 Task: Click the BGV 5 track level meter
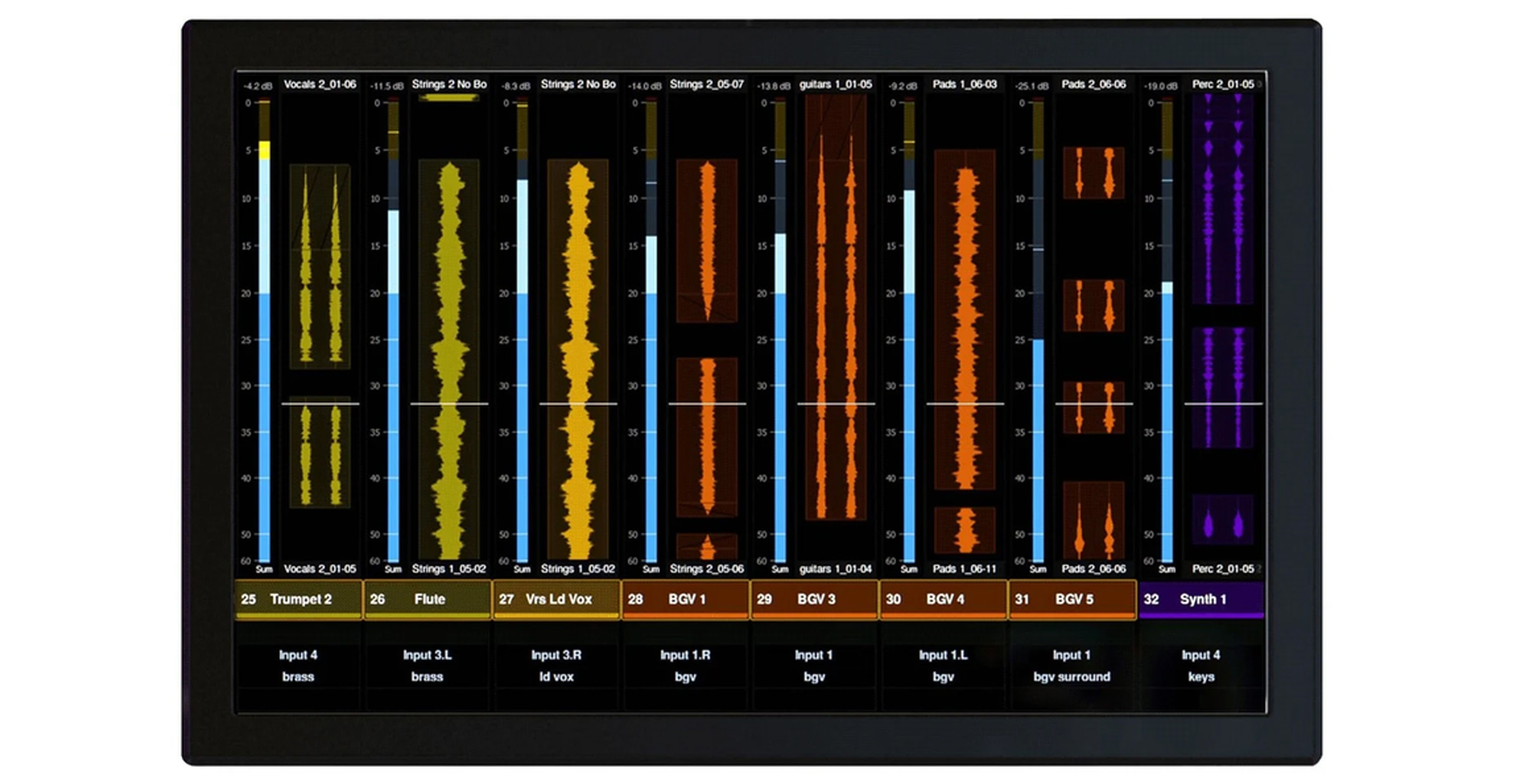click(1038, 331)
